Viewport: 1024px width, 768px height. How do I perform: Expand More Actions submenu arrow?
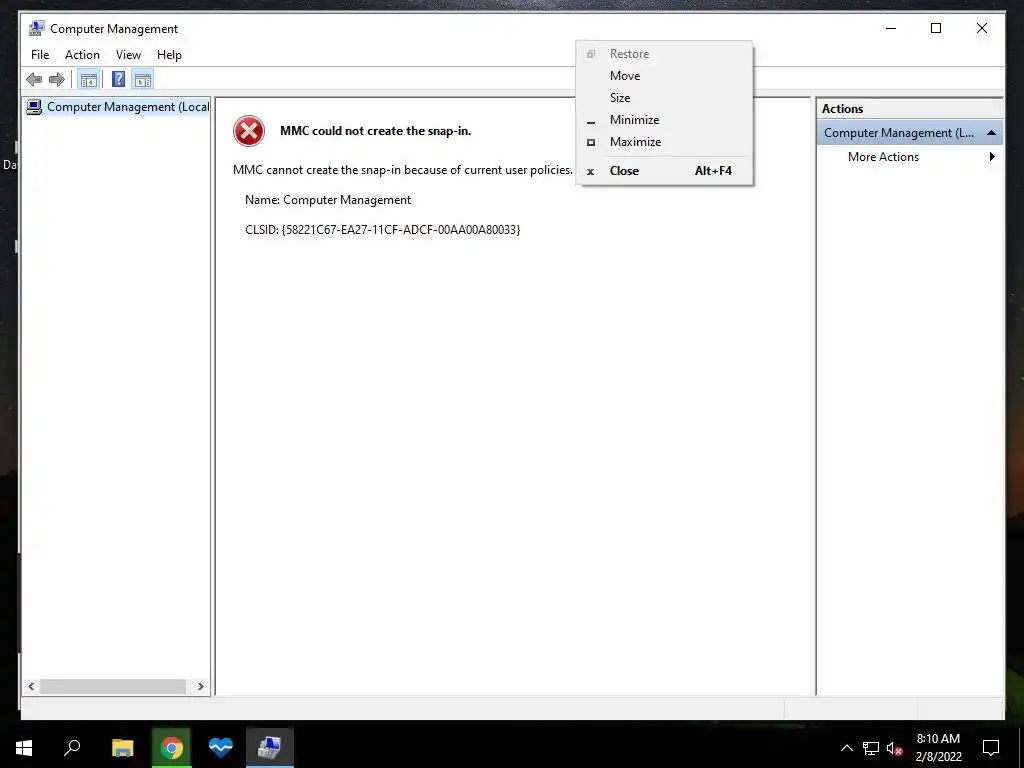[x=992, y=157]
